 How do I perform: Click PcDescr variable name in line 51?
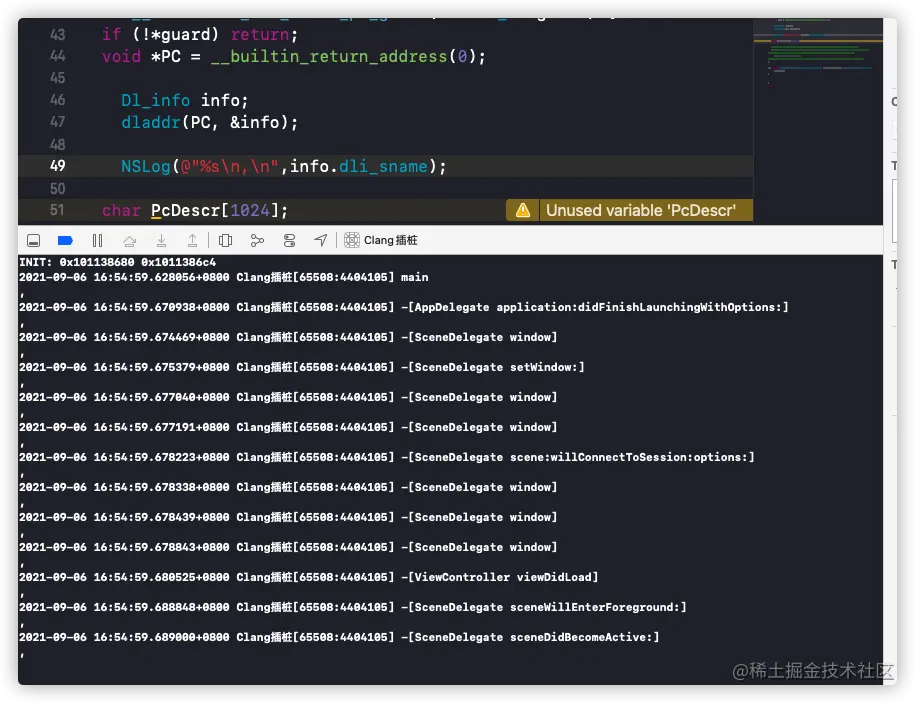tap(186, 211)
